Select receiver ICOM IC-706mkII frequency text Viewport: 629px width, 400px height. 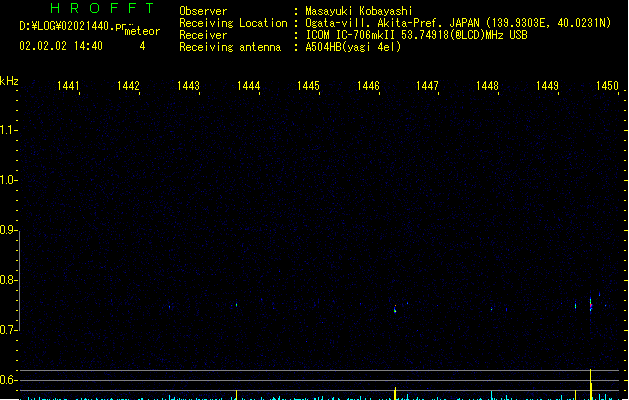pyautogui.click(x=416, y=35)
